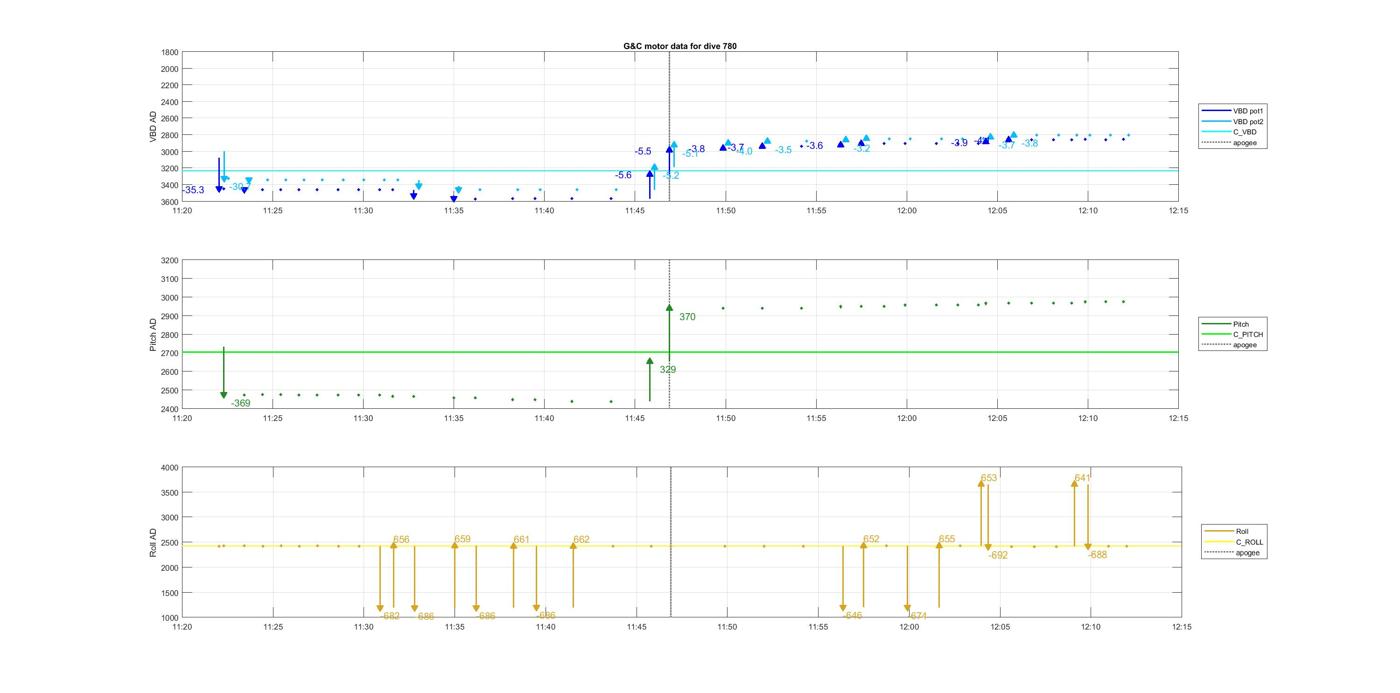Click the 'Pitch AD' y-axis label
Viewport: 1400px width, 693px height.
[153, 334]
